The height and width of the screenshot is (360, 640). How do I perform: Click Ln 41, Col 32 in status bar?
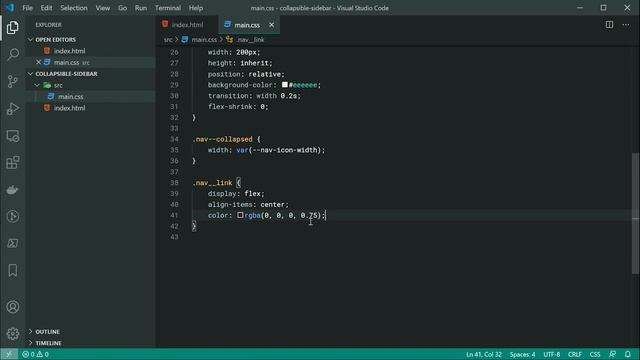(484, 354)
